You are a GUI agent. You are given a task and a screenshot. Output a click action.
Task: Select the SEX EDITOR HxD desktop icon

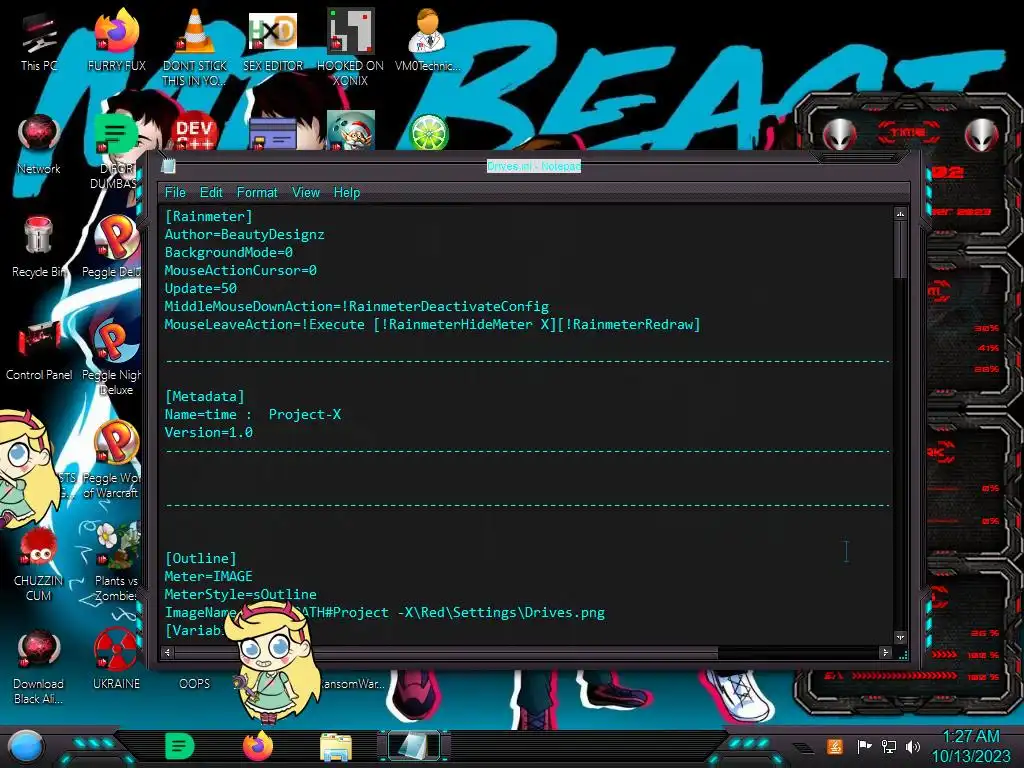click(x=273, y=40)
